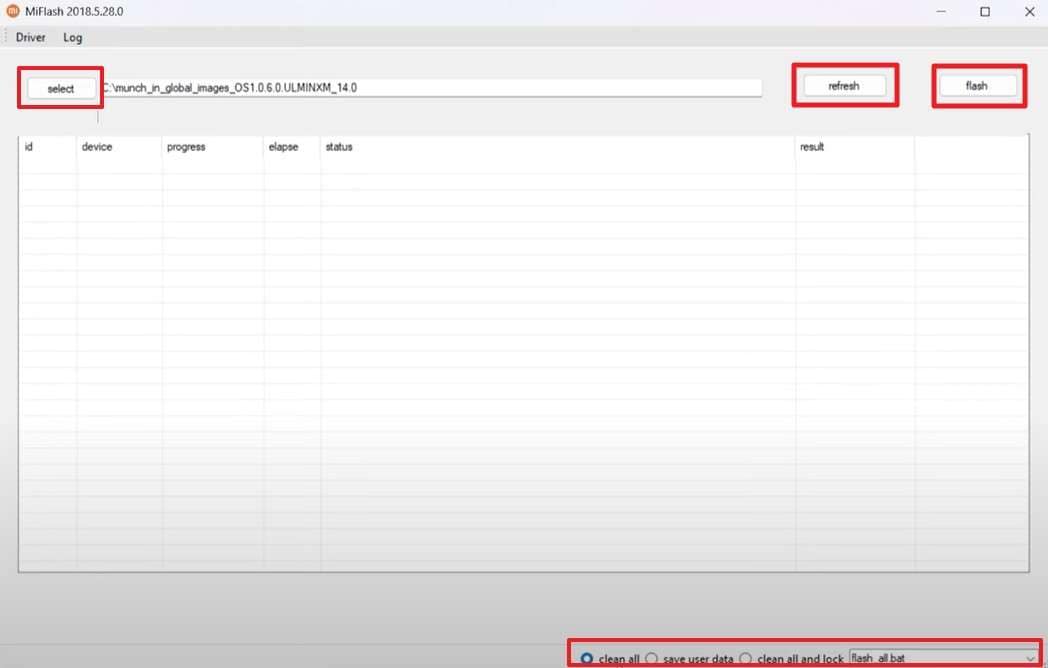Click the ROM path input field
This screenshot has width=1048, height=668.
(431, 88)
